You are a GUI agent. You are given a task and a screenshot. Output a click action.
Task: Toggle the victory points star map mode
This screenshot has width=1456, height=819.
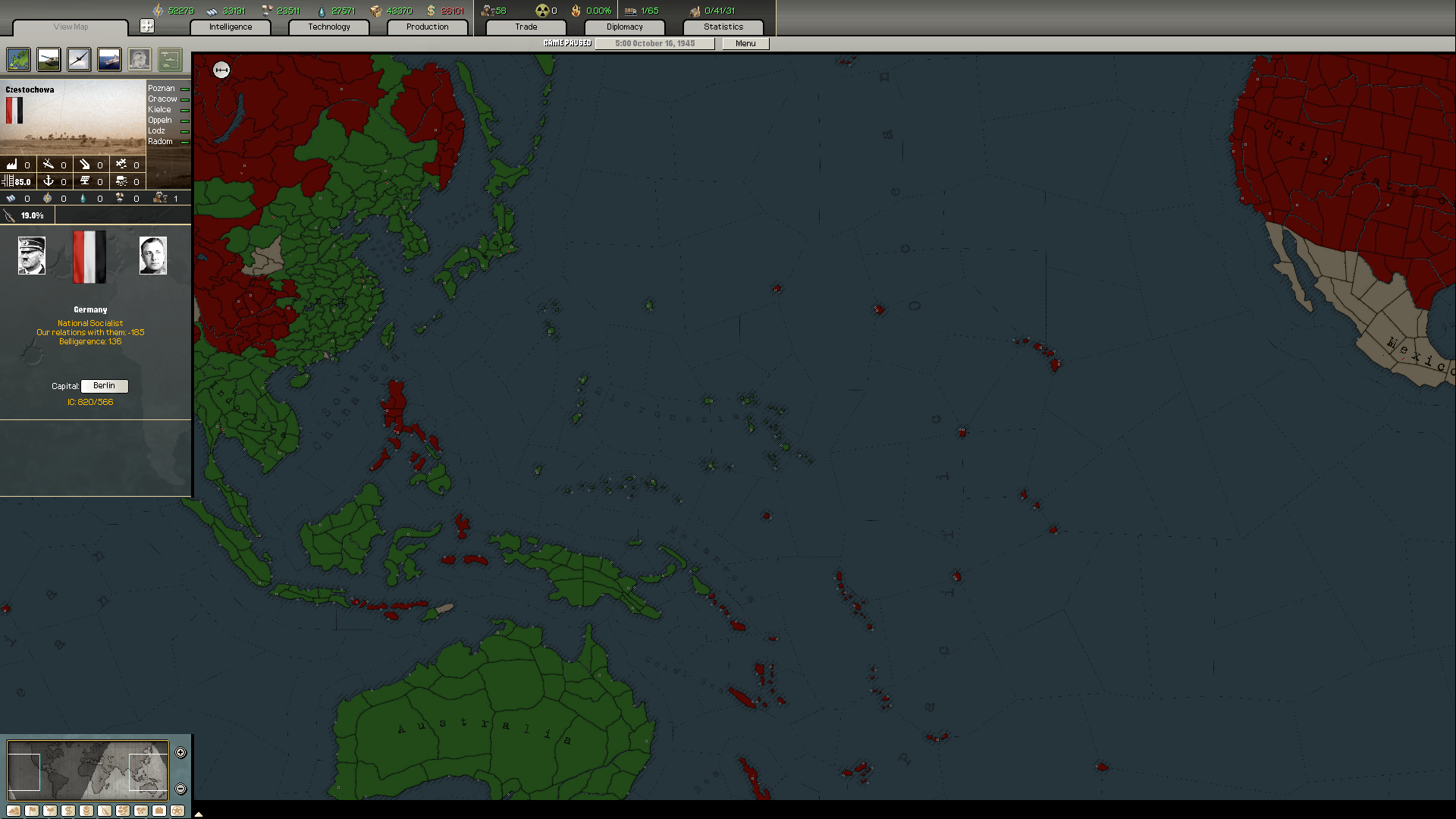(x=177, y=811)
